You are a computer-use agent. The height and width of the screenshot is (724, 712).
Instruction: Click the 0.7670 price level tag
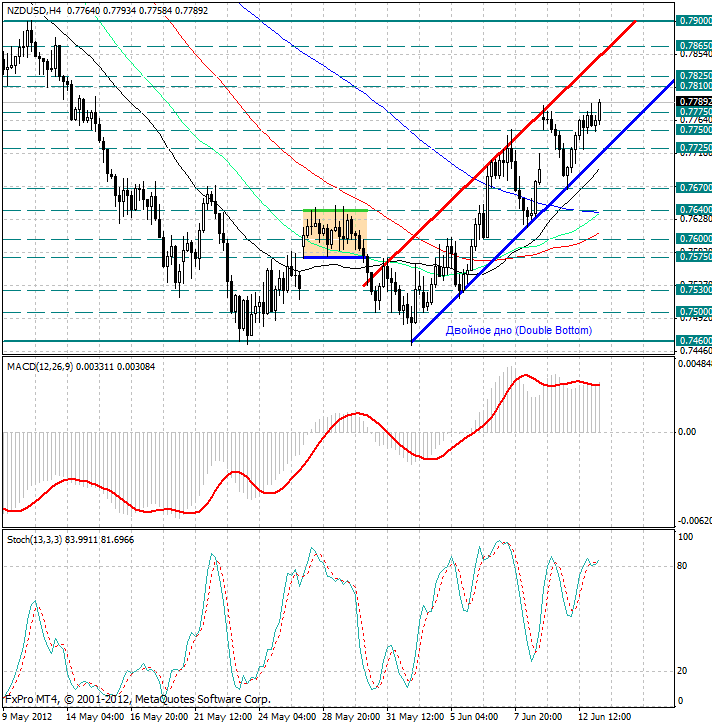coord(694,187)
